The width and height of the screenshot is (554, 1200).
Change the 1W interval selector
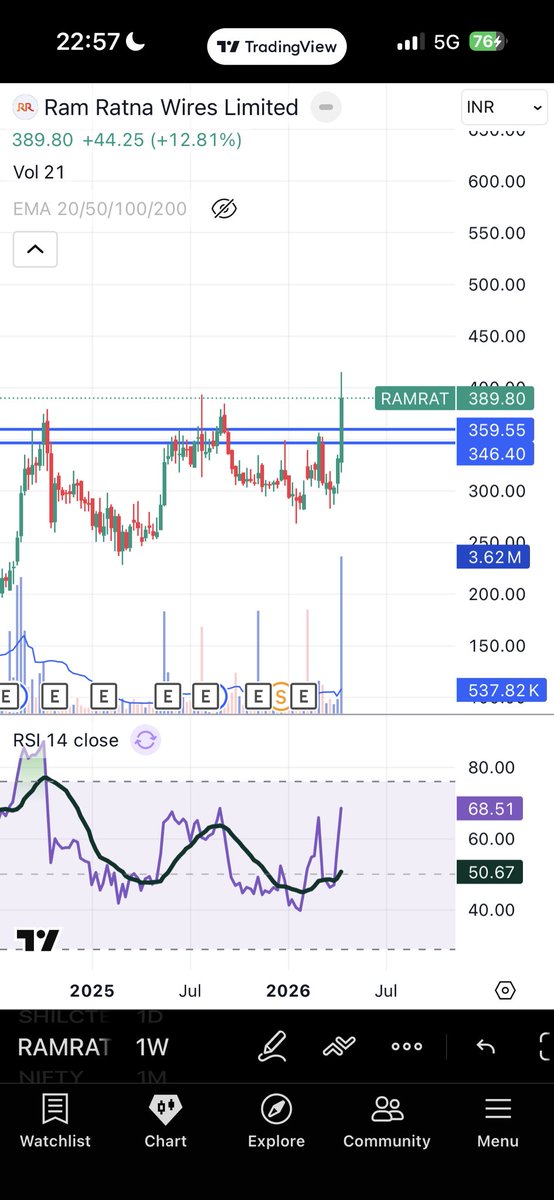(152, 1047)
